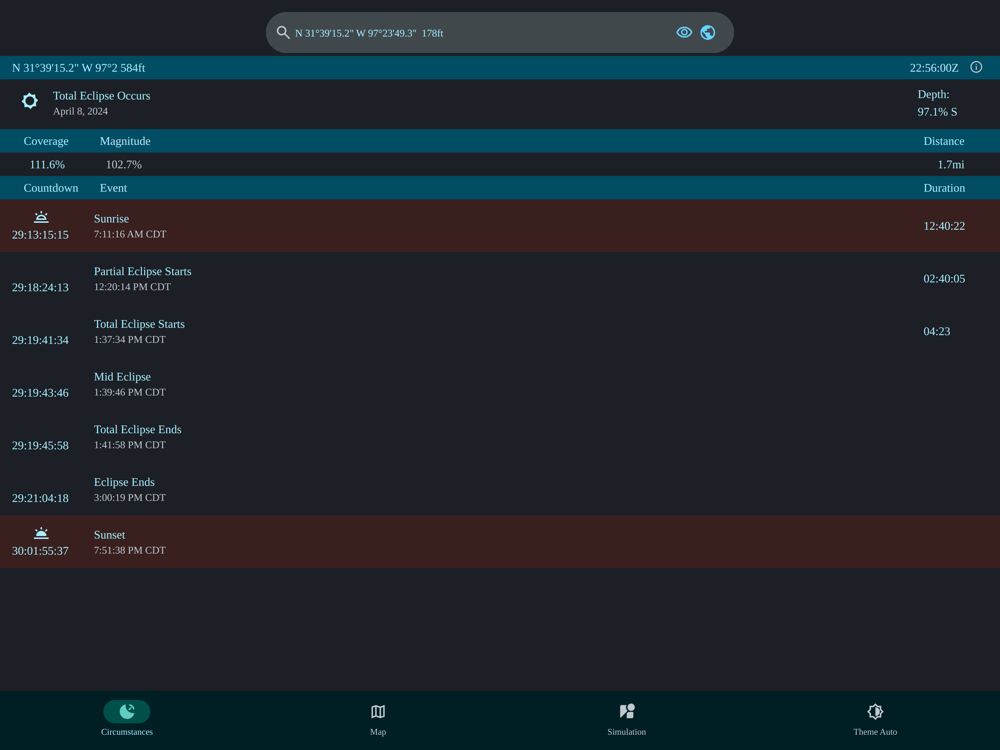Viewport: 1000px width, 750px height.
Task: Click countdown 29:18:24:13
Action: click(40, 288)
